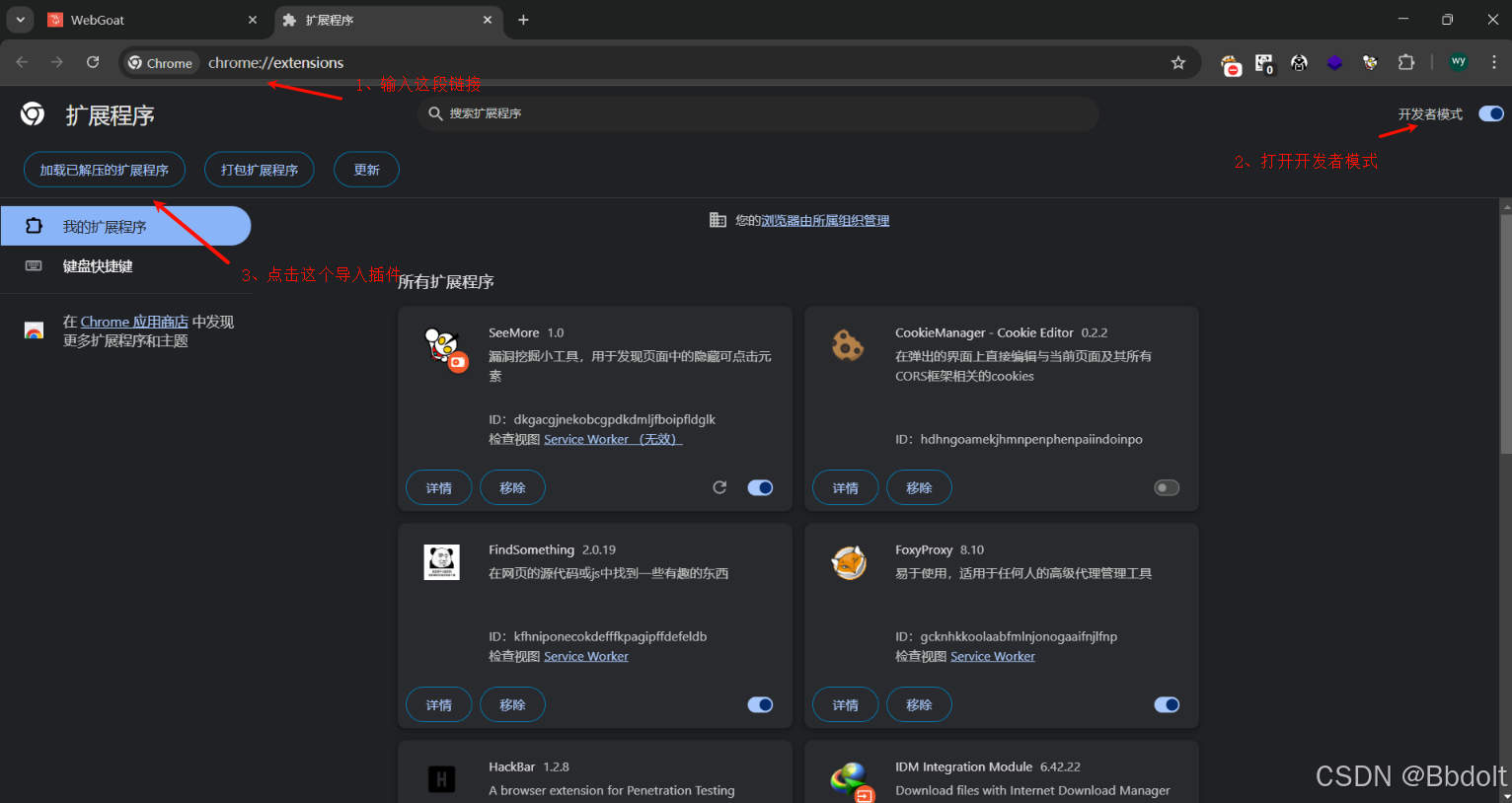
Task: Open FoxyProxy 详情 details
Action: point(846,704)
